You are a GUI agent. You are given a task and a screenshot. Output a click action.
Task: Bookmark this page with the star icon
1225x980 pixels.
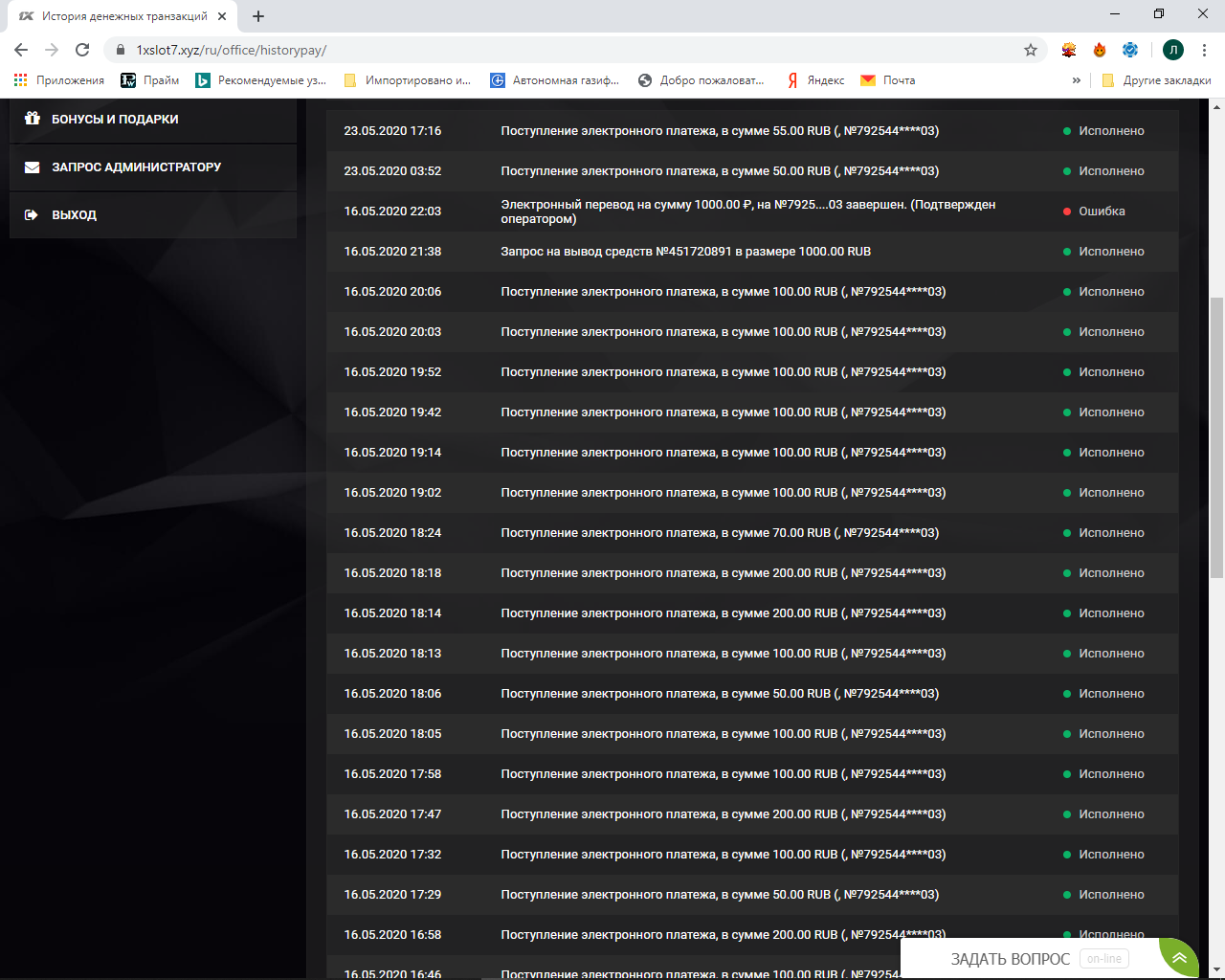click(1031, 50)
